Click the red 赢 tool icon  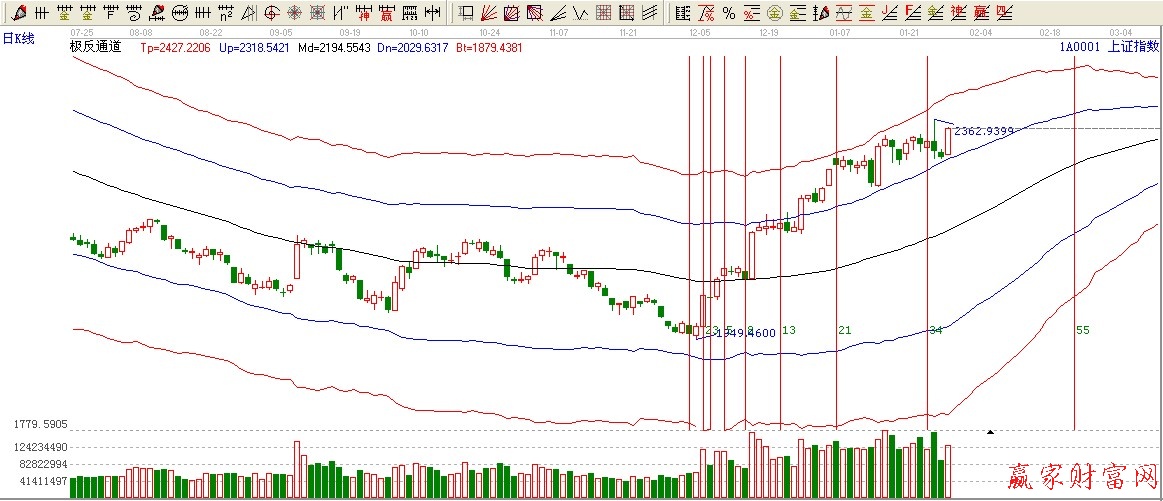pos(386,13)
